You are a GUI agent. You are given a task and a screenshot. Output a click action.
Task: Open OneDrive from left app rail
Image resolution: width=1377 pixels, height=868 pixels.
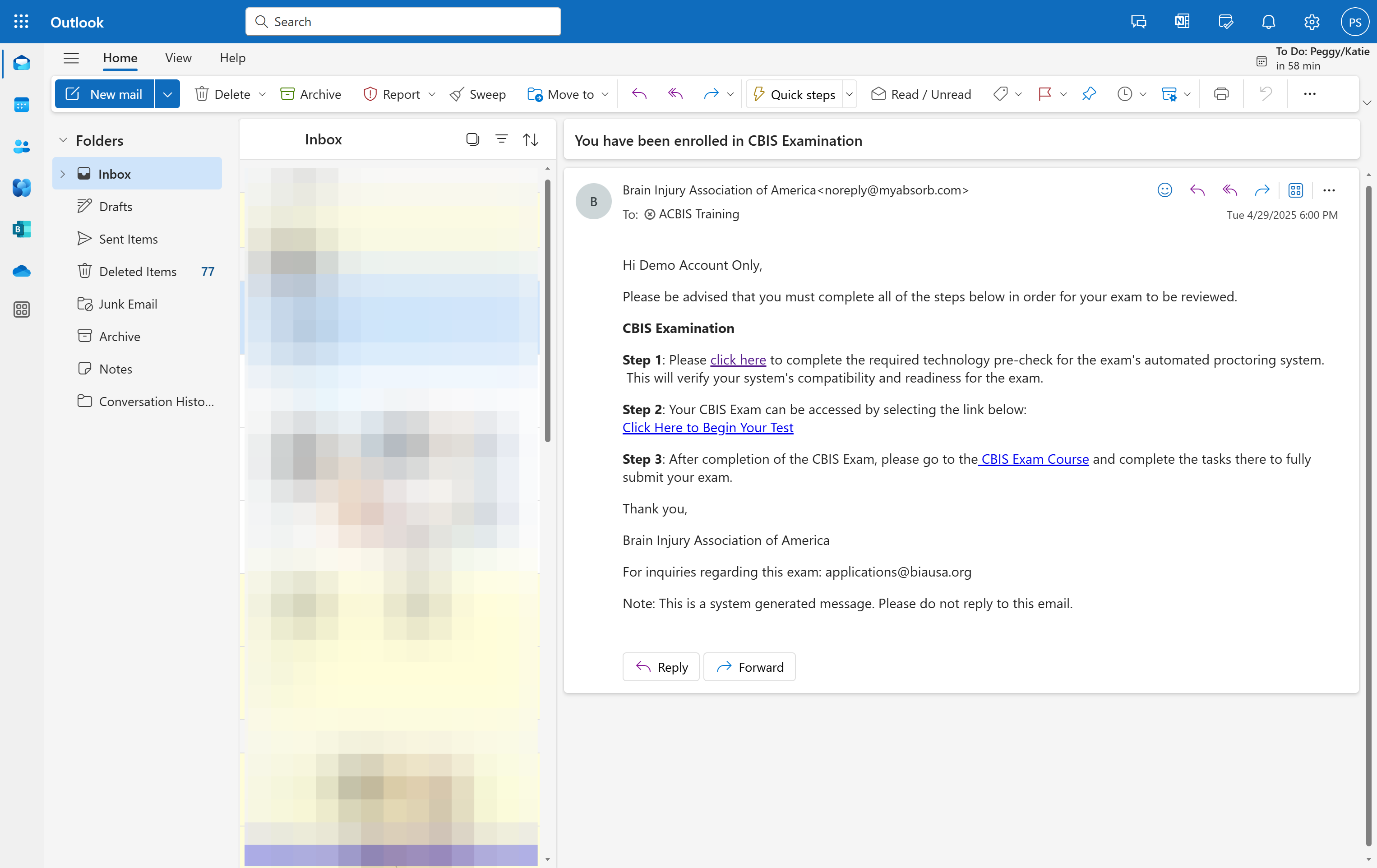click(x=21, y=271)
